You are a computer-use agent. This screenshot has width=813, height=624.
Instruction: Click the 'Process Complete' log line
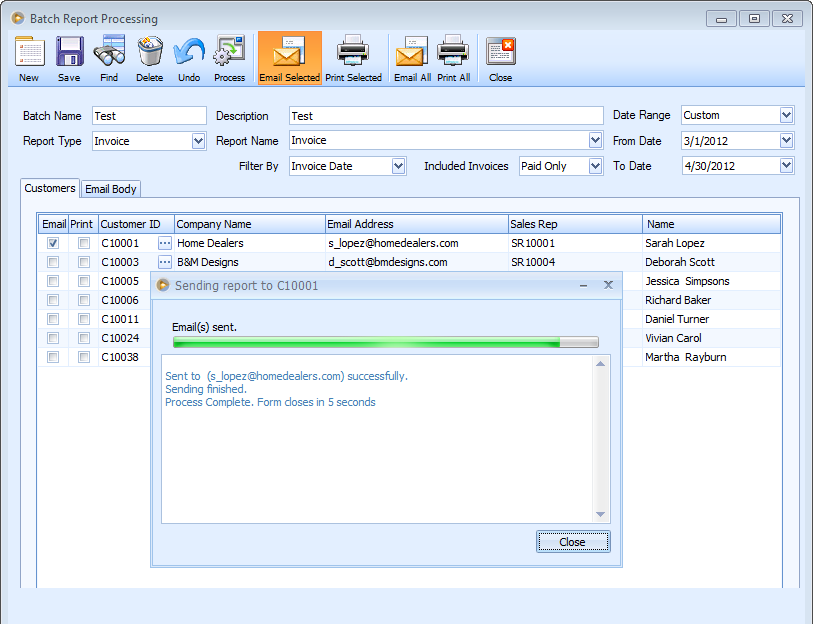point(270,402)
